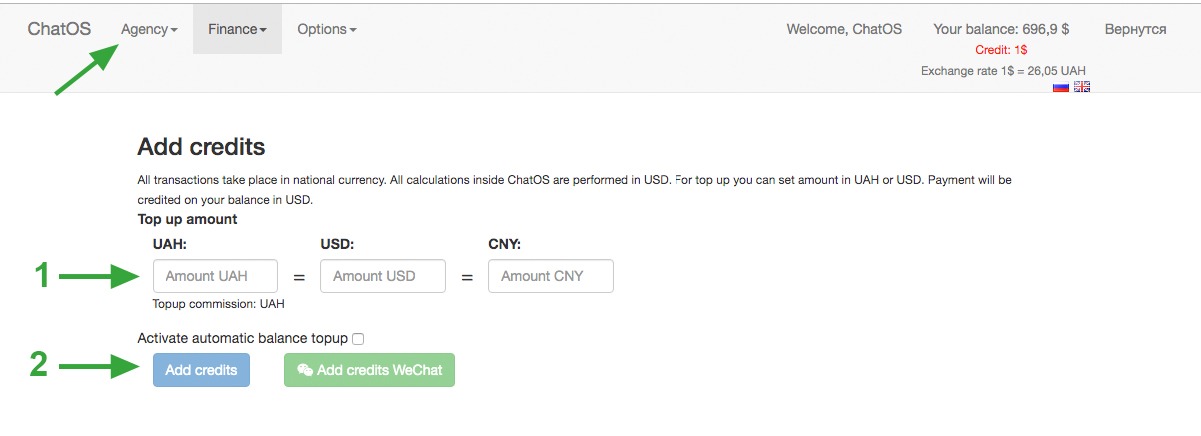Expand the Finance dropdown menu
Image resolution: width=1201 pixels, height=436 pixels.
click(x=237, y=29)
